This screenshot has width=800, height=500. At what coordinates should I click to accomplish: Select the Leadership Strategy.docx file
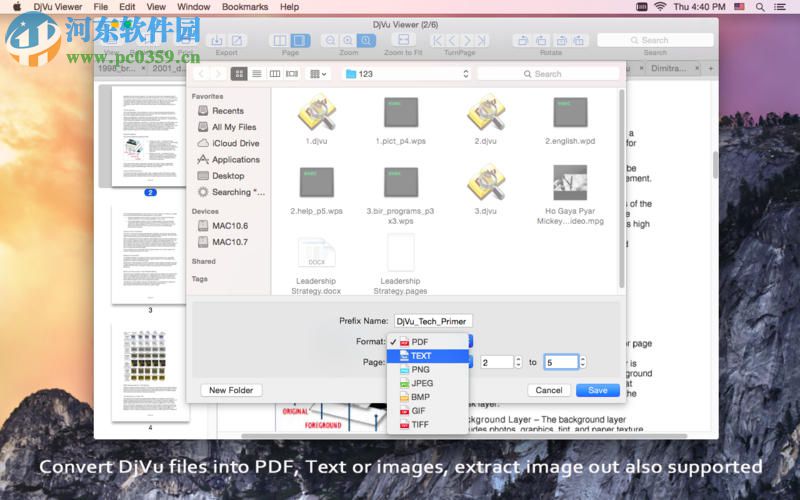pos(316,253)
